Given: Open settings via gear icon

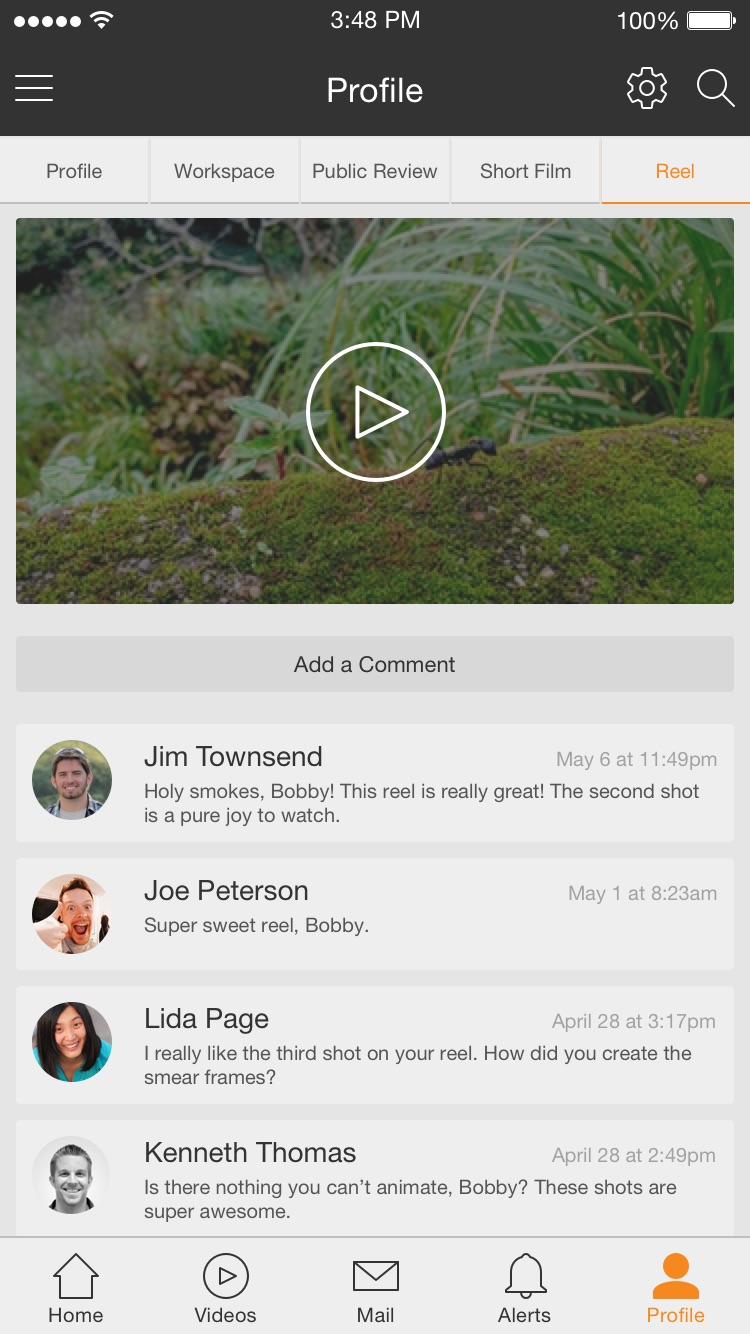Looking at the screenshot, I should tap(647, 89).
